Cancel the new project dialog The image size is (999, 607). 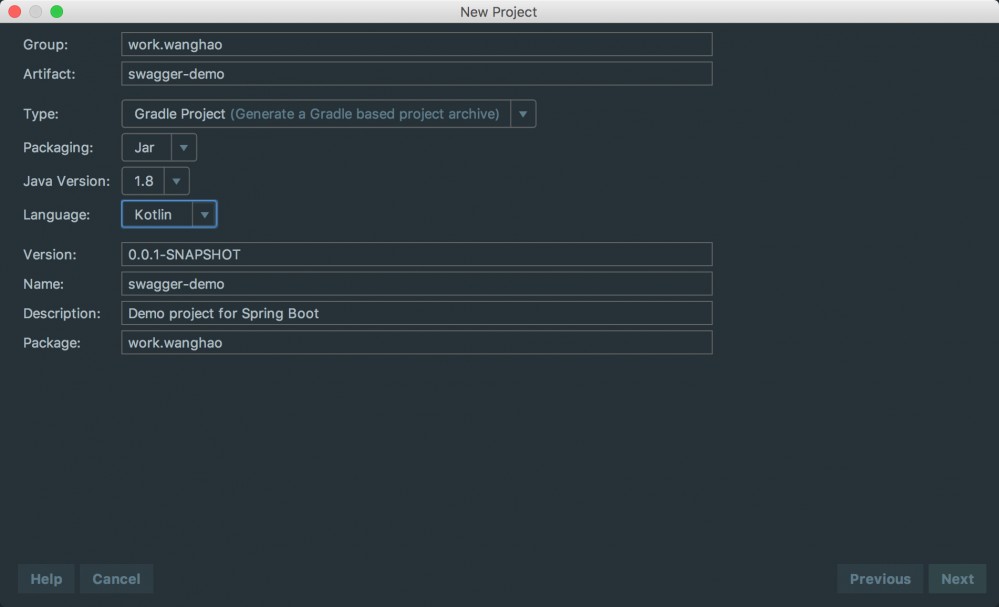[116, 578]
